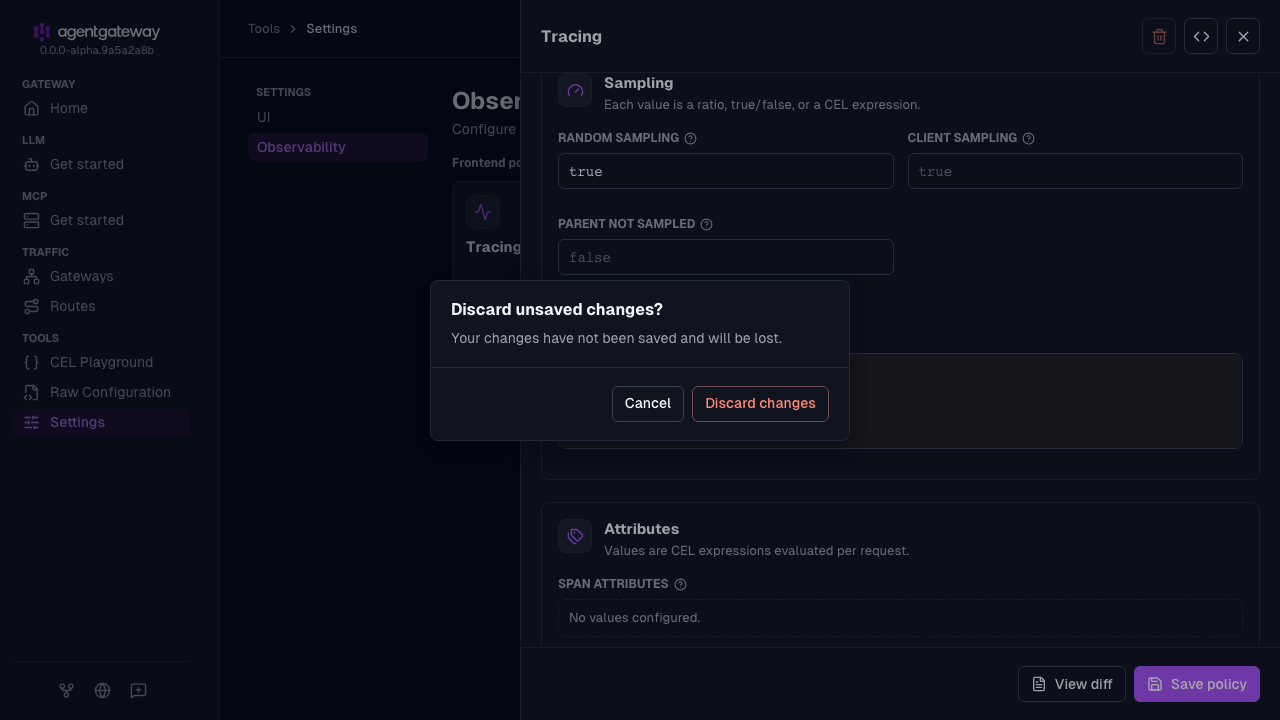Click the network graph icon in sidebar footer
Screen dimensions: 1280x720
[66, 690]
